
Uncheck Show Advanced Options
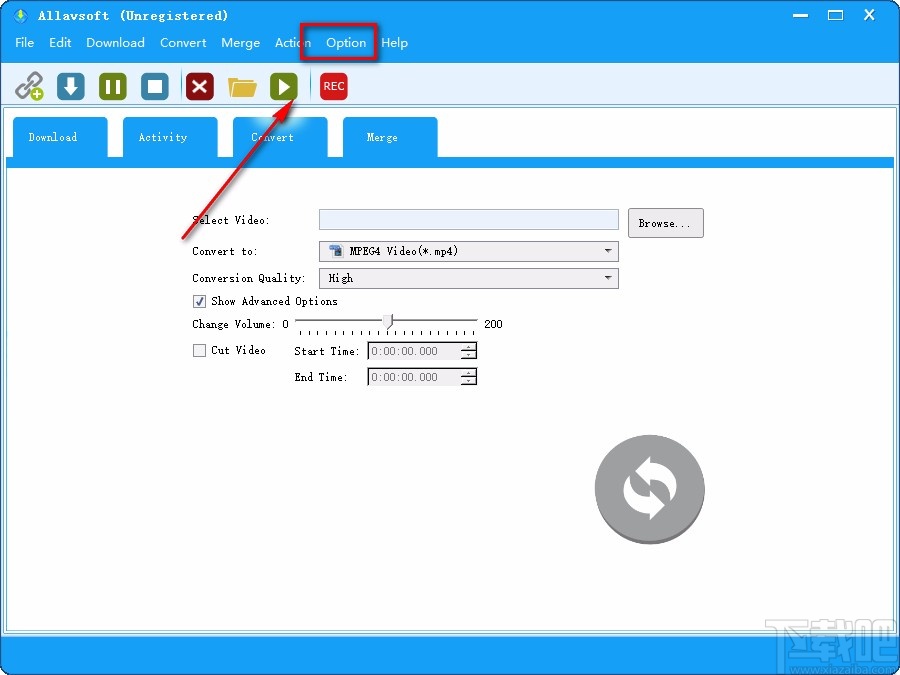click(199, 301)
